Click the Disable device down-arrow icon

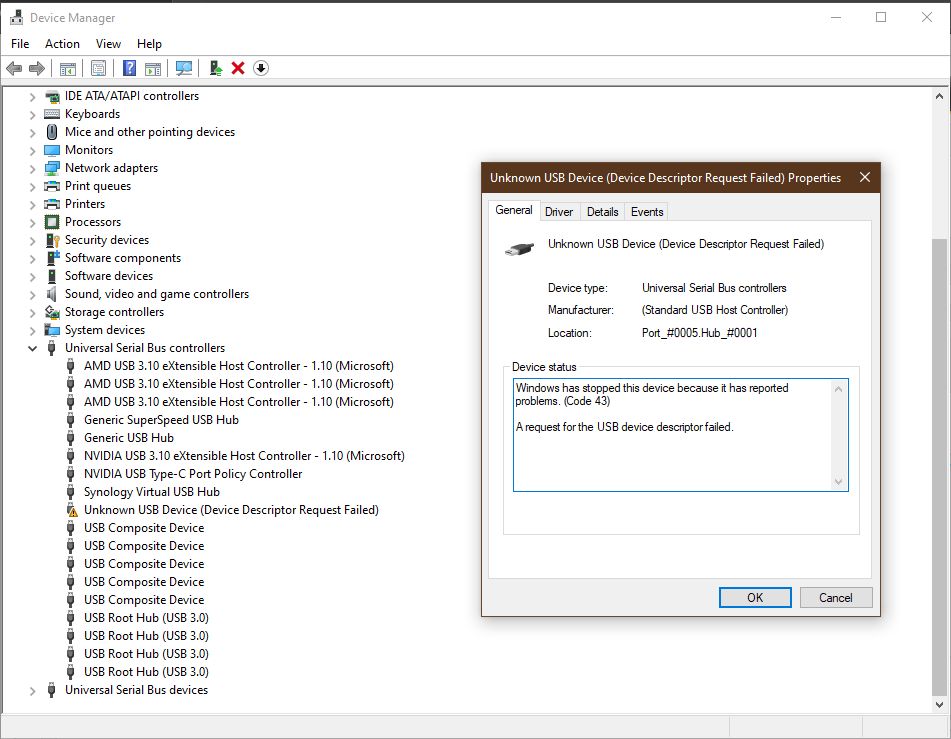tap(261, 68)
